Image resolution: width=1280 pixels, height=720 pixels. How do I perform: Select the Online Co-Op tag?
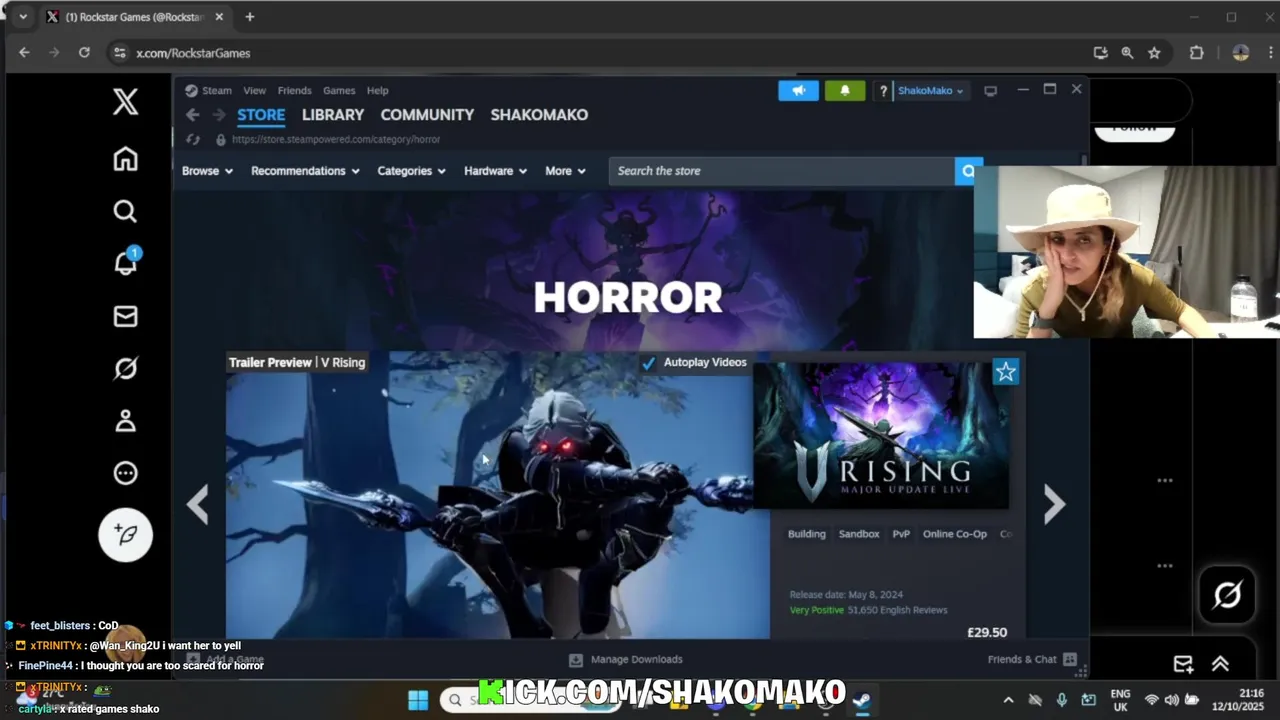[x=955, y=534]
